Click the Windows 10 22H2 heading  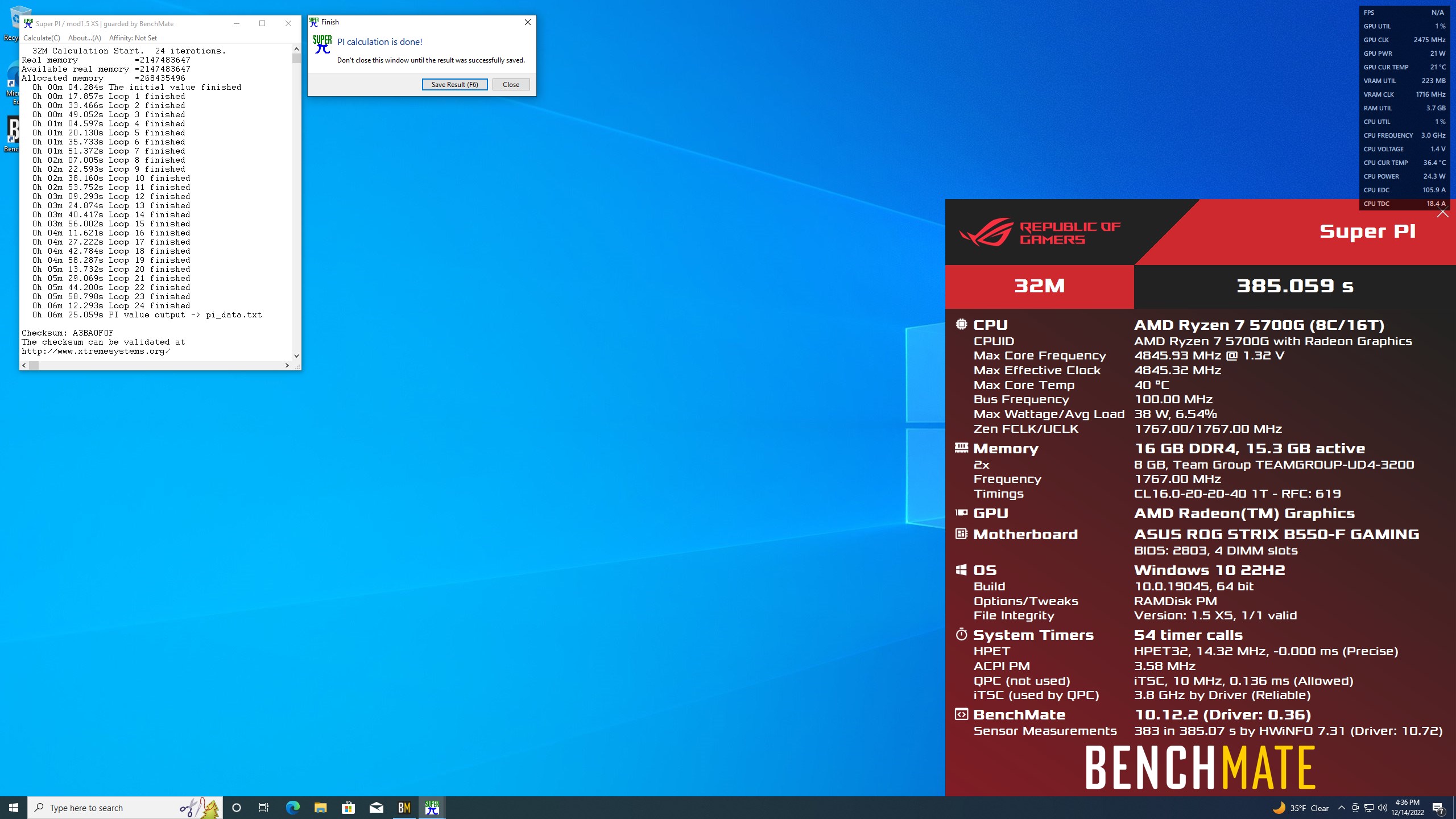pos(1209,570)
